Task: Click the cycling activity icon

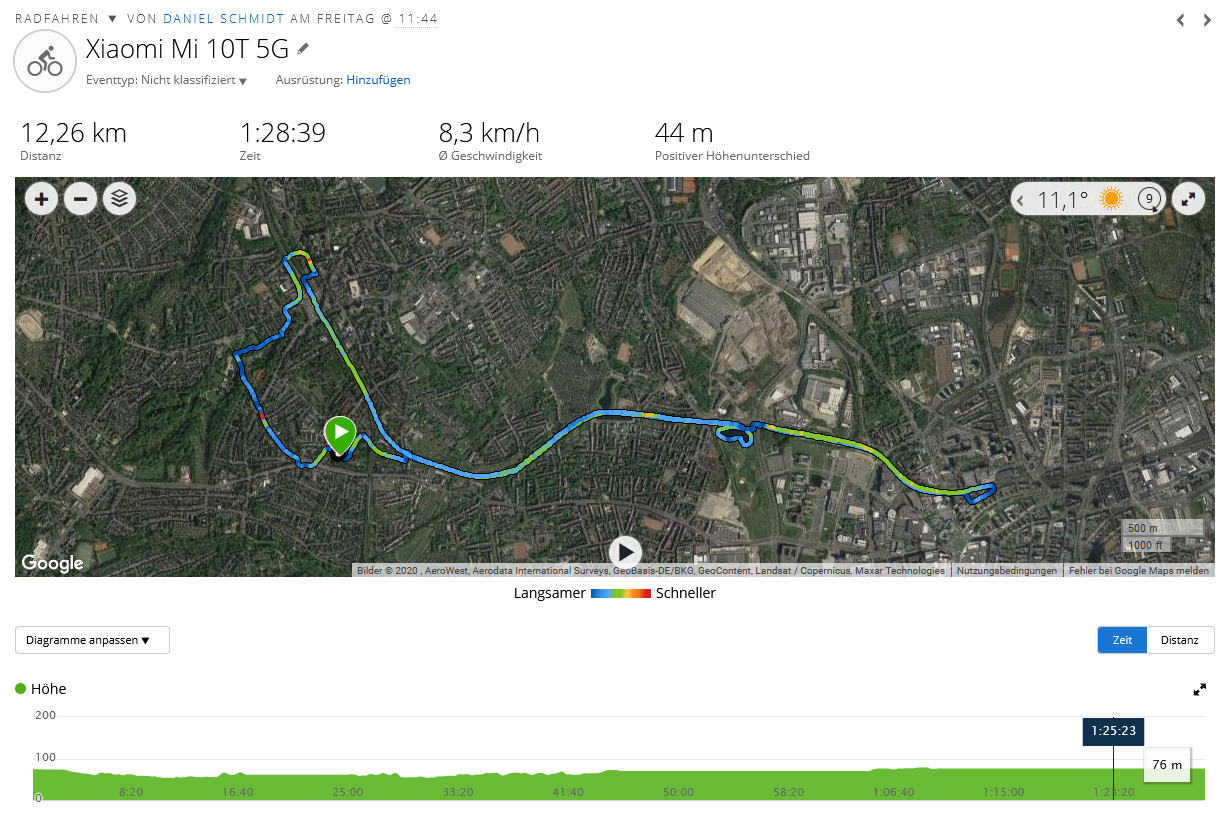Action: pos(45,61)
